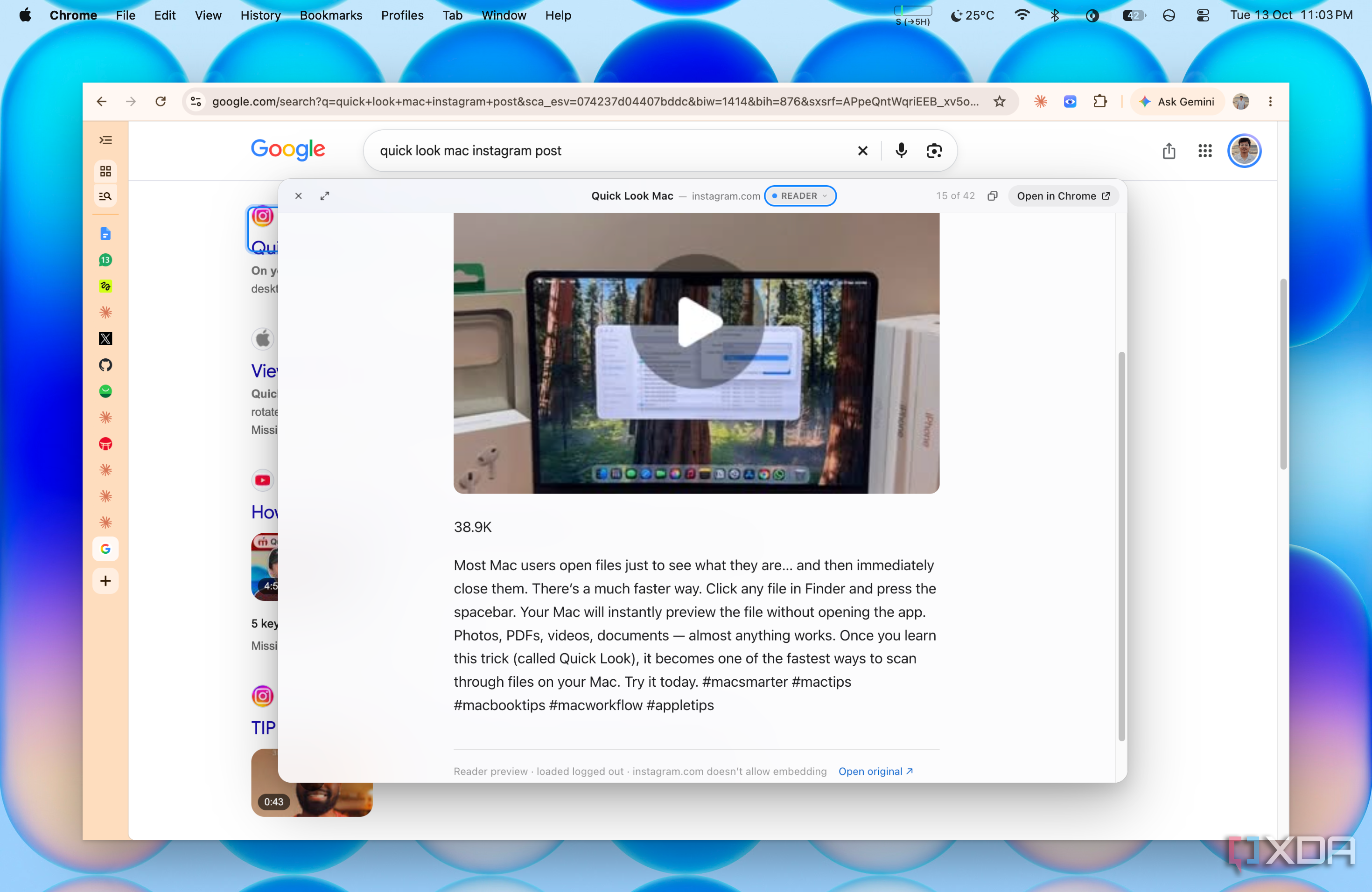
Task: Open Chrome's three-dot menu
Action: coord(1270,101)
